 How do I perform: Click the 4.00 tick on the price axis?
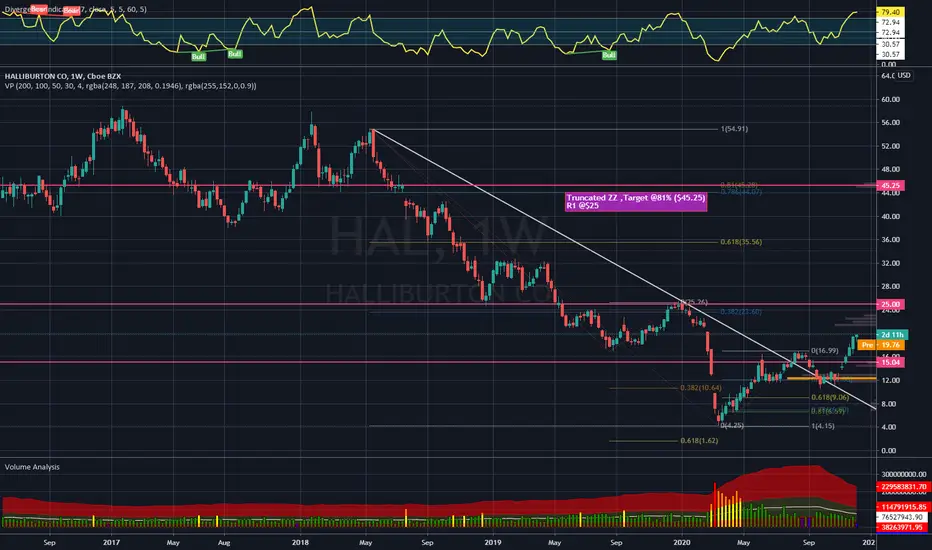coord(890,428)
